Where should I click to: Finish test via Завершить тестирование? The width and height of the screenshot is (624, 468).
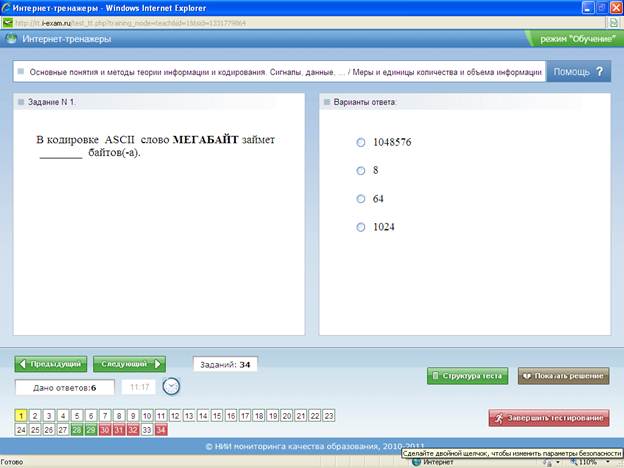coord(549,418)
